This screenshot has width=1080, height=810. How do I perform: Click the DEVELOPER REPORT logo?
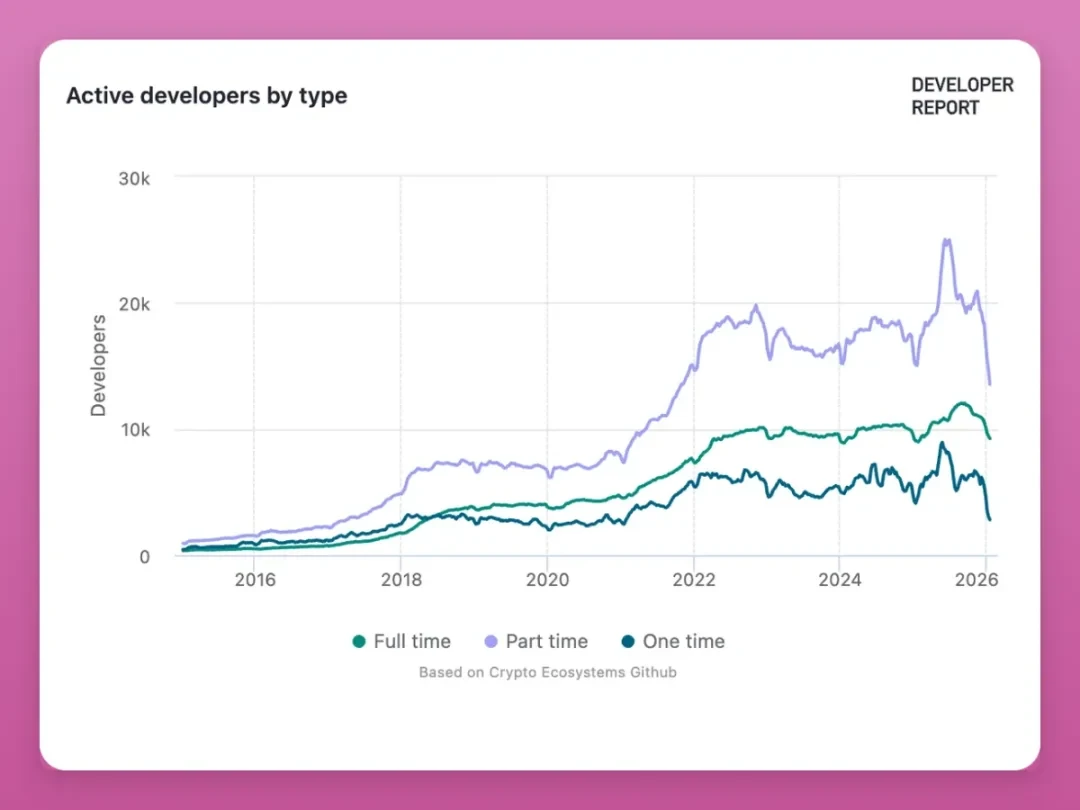tap(962, 96)
